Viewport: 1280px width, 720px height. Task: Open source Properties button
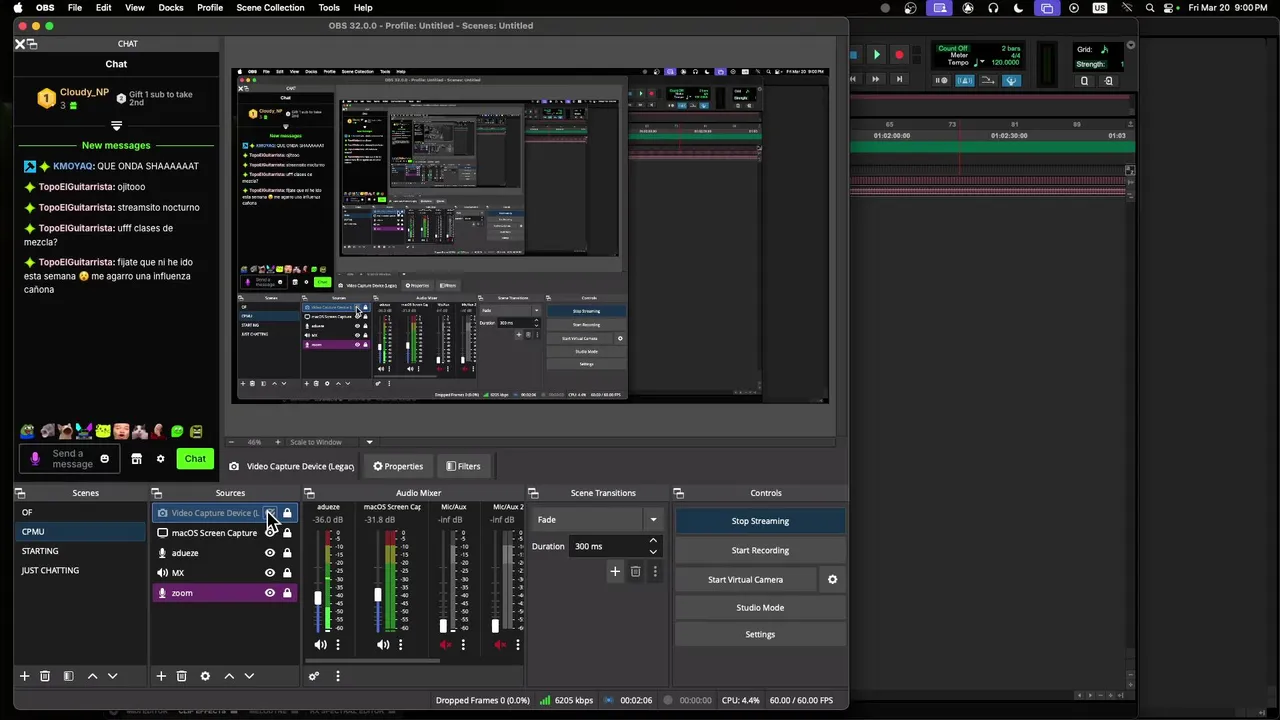(x=398, y=466)
